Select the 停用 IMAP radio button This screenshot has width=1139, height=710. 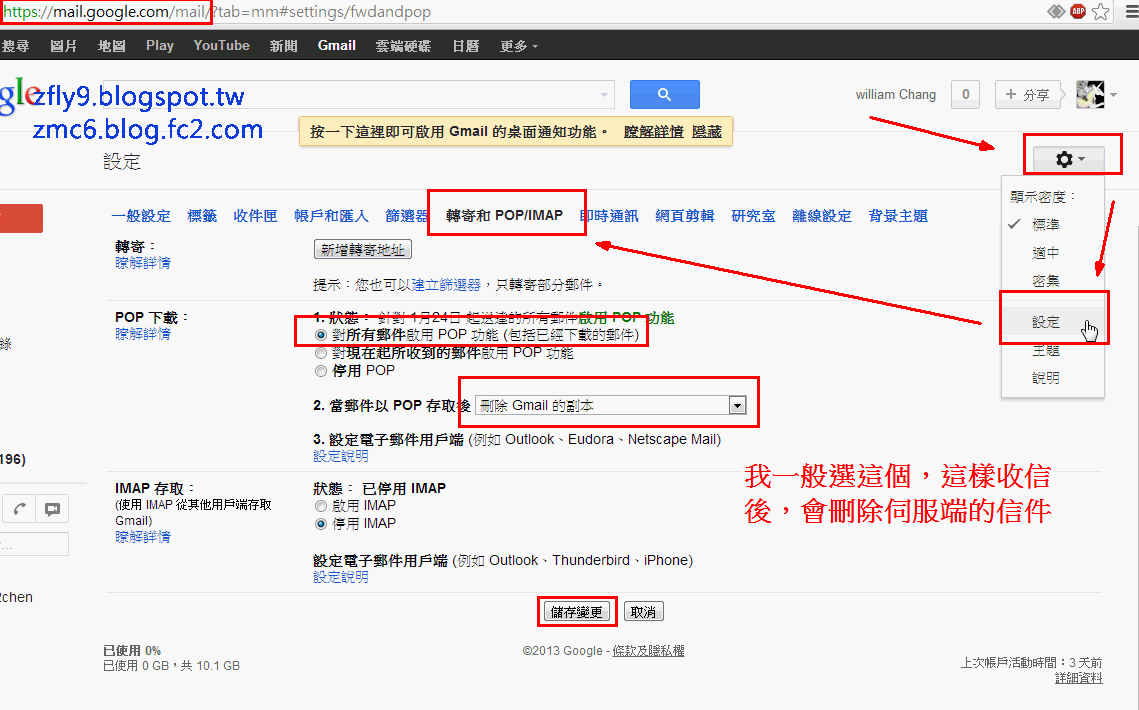coord(321,523)
